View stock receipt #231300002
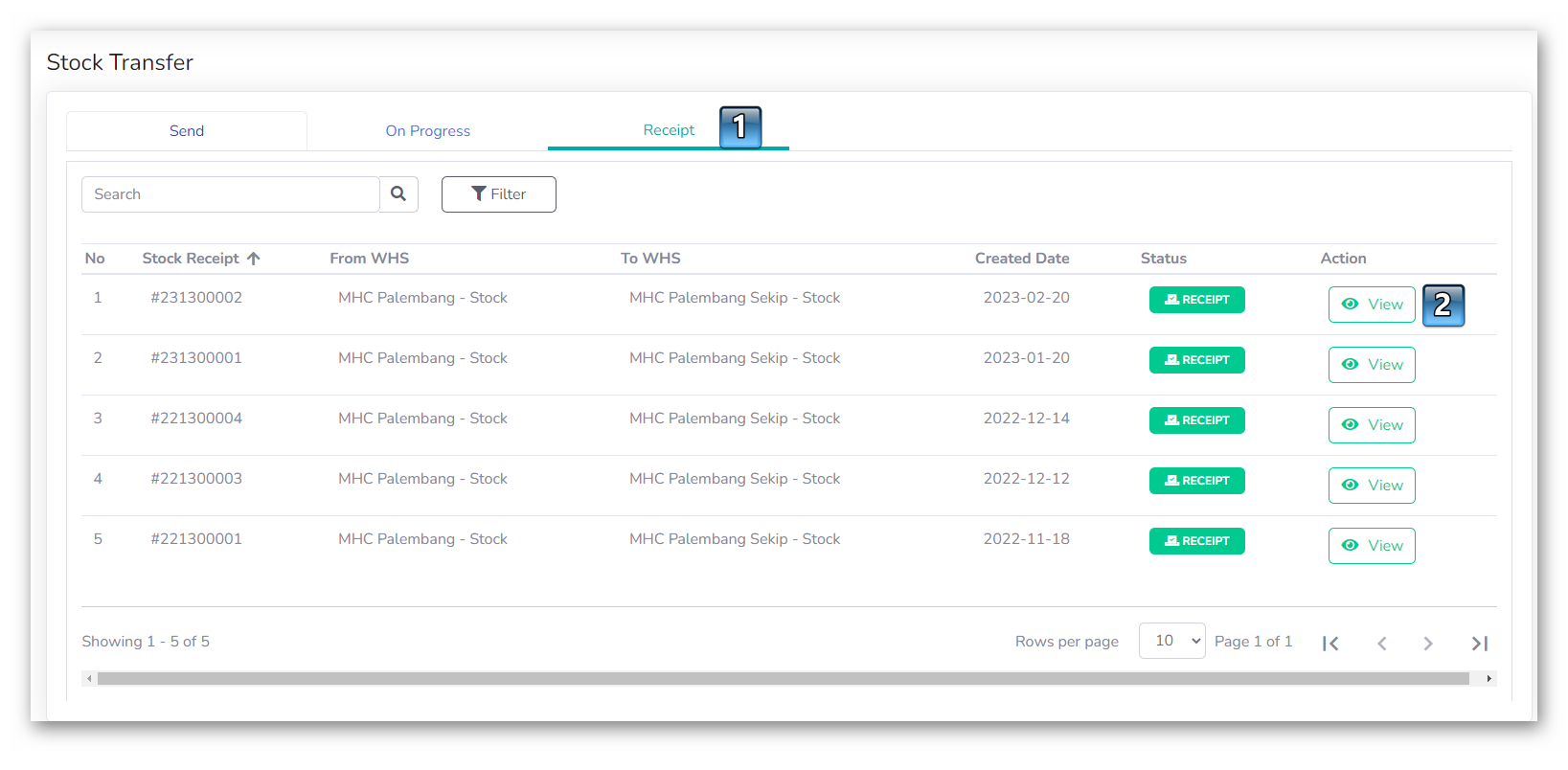1568x770 pixels. [x=1372, y=305]
